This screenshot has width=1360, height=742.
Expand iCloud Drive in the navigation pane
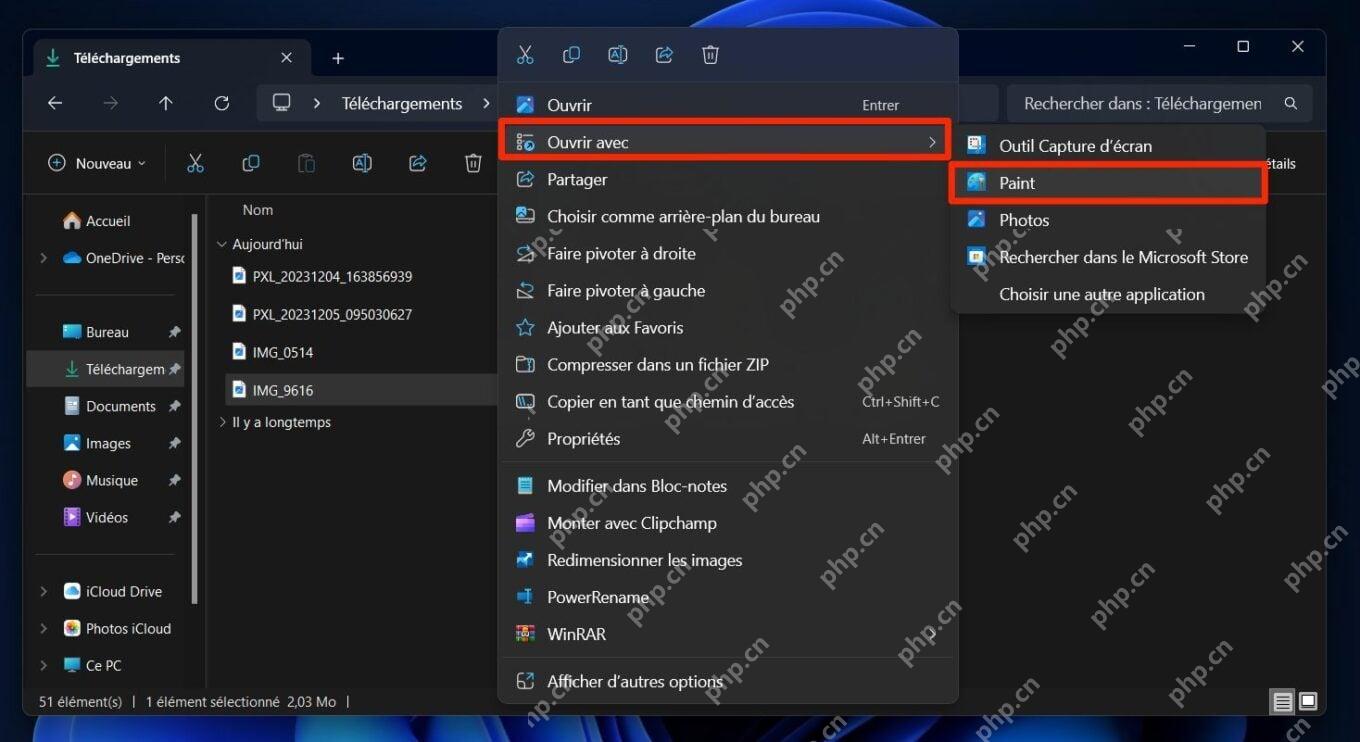click(43, 591)
